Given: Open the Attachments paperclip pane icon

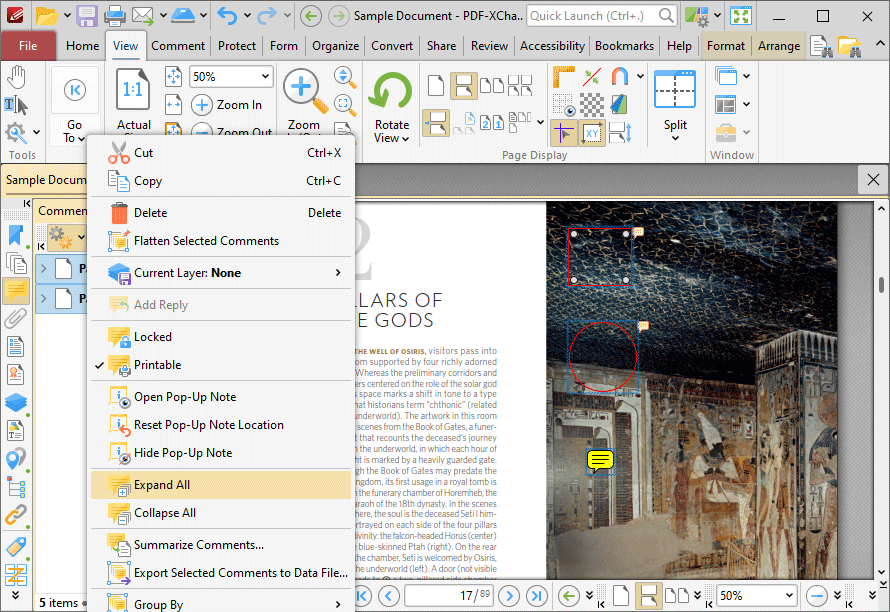Looking at the screenshot, I should click(16, 318).
